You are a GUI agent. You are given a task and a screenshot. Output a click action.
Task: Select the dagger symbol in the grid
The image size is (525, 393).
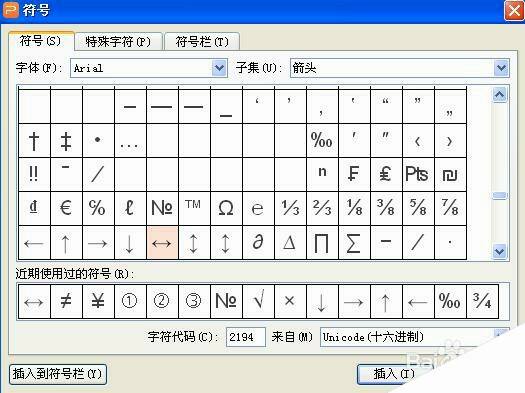(x=34, y=141)
